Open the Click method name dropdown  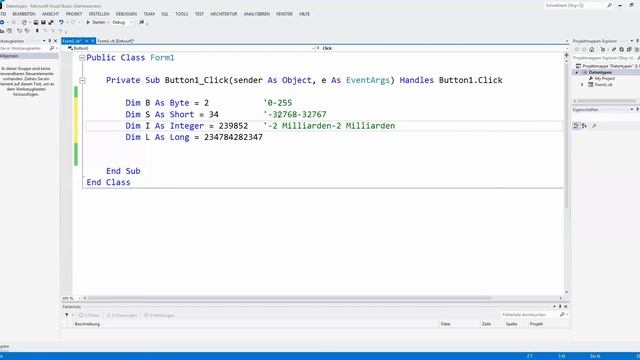point(567,48)
